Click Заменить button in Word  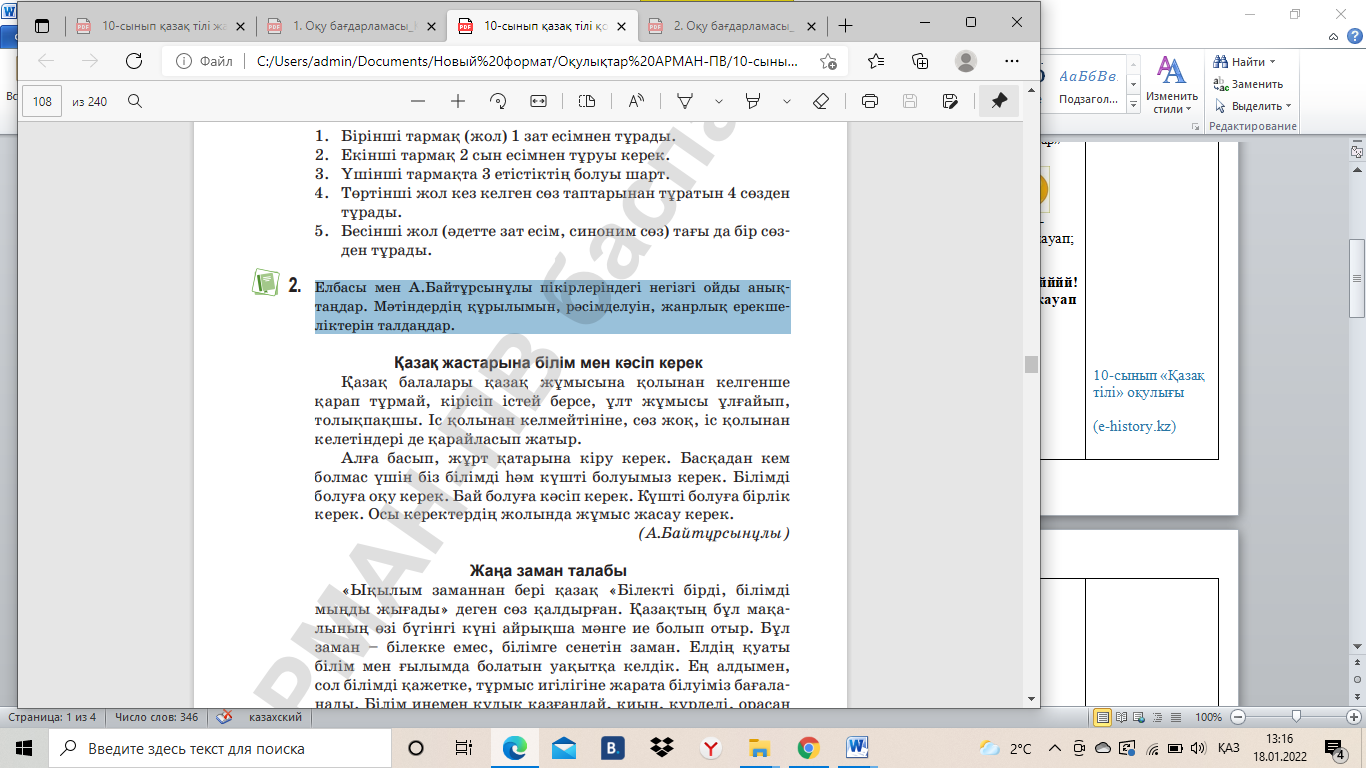[1248, 84]
